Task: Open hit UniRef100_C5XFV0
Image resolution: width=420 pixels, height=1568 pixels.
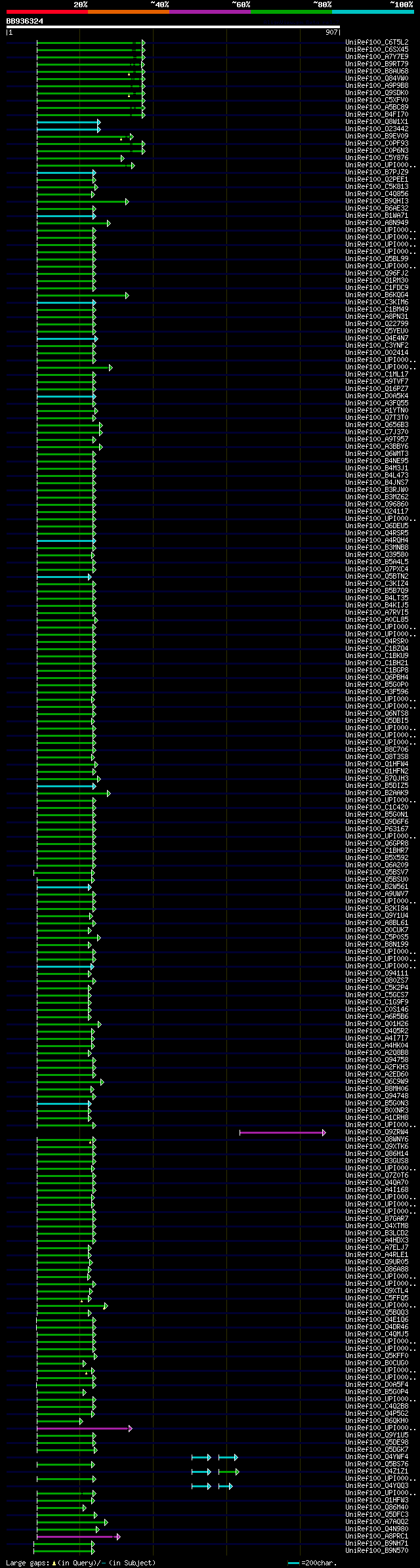Action: coord(377,100)
